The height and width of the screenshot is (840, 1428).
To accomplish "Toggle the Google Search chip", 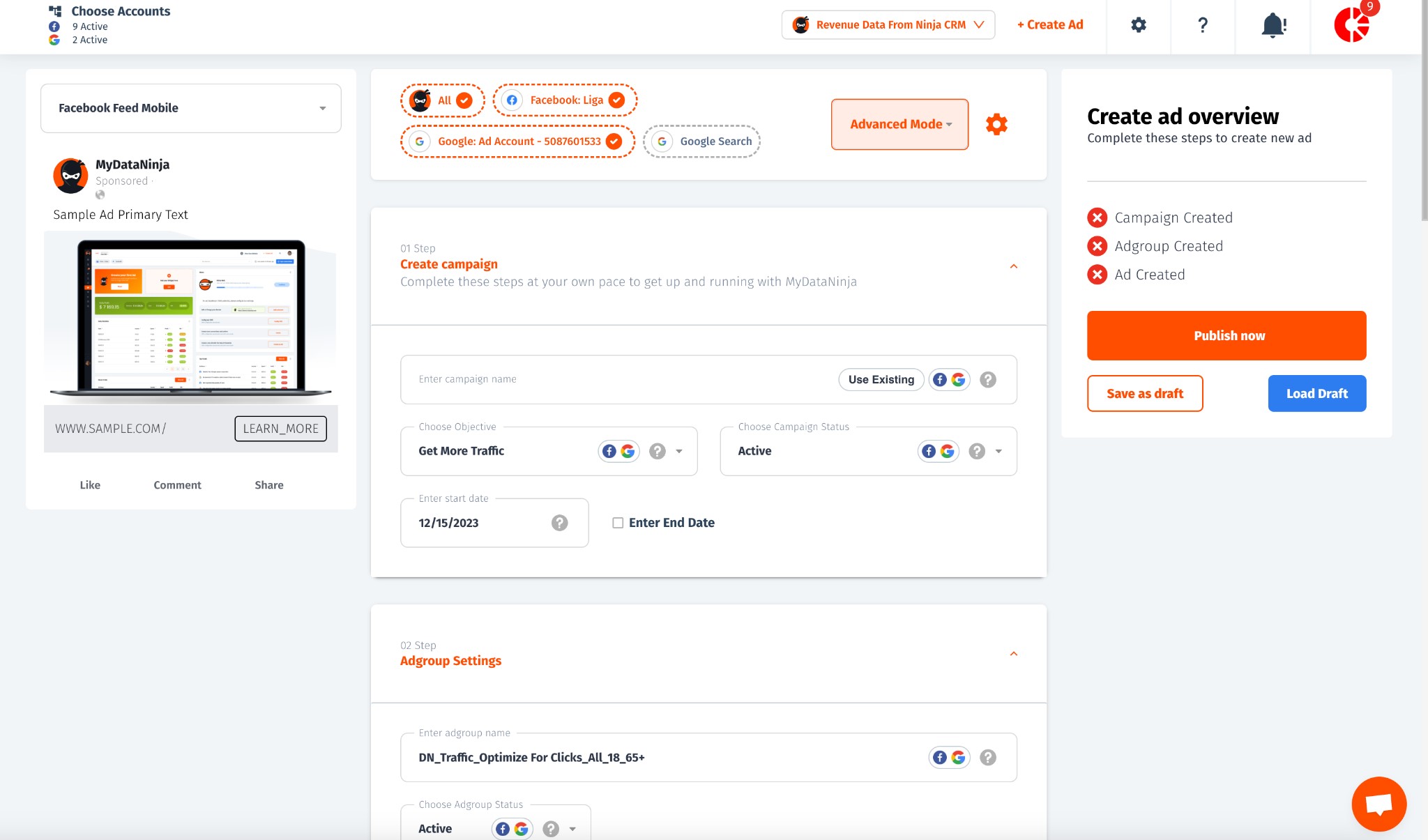I will (702, 142).
